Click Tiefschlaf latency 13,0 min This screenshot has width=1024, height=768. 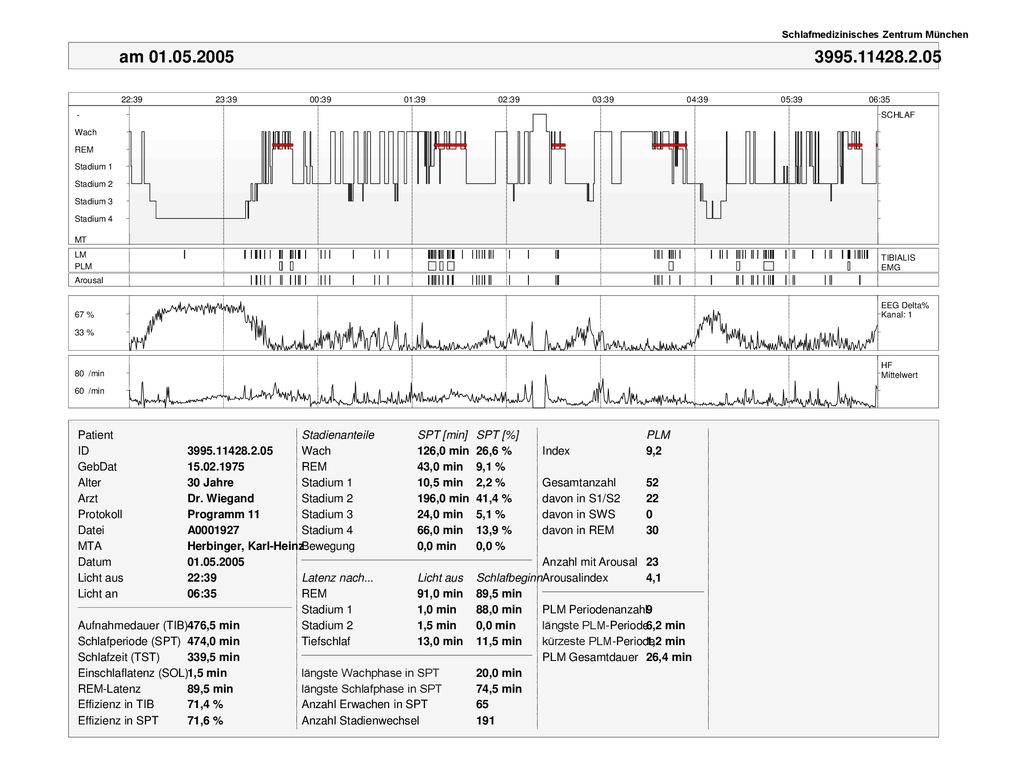pyautogui.click(x=440, y=641)
